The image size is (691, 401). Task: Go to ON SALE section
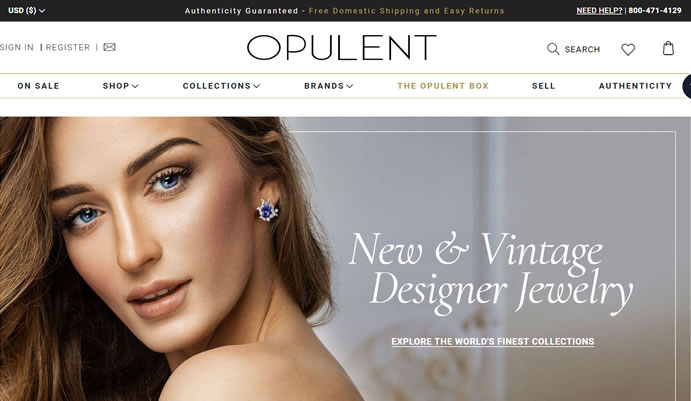(x=38, y=86)
